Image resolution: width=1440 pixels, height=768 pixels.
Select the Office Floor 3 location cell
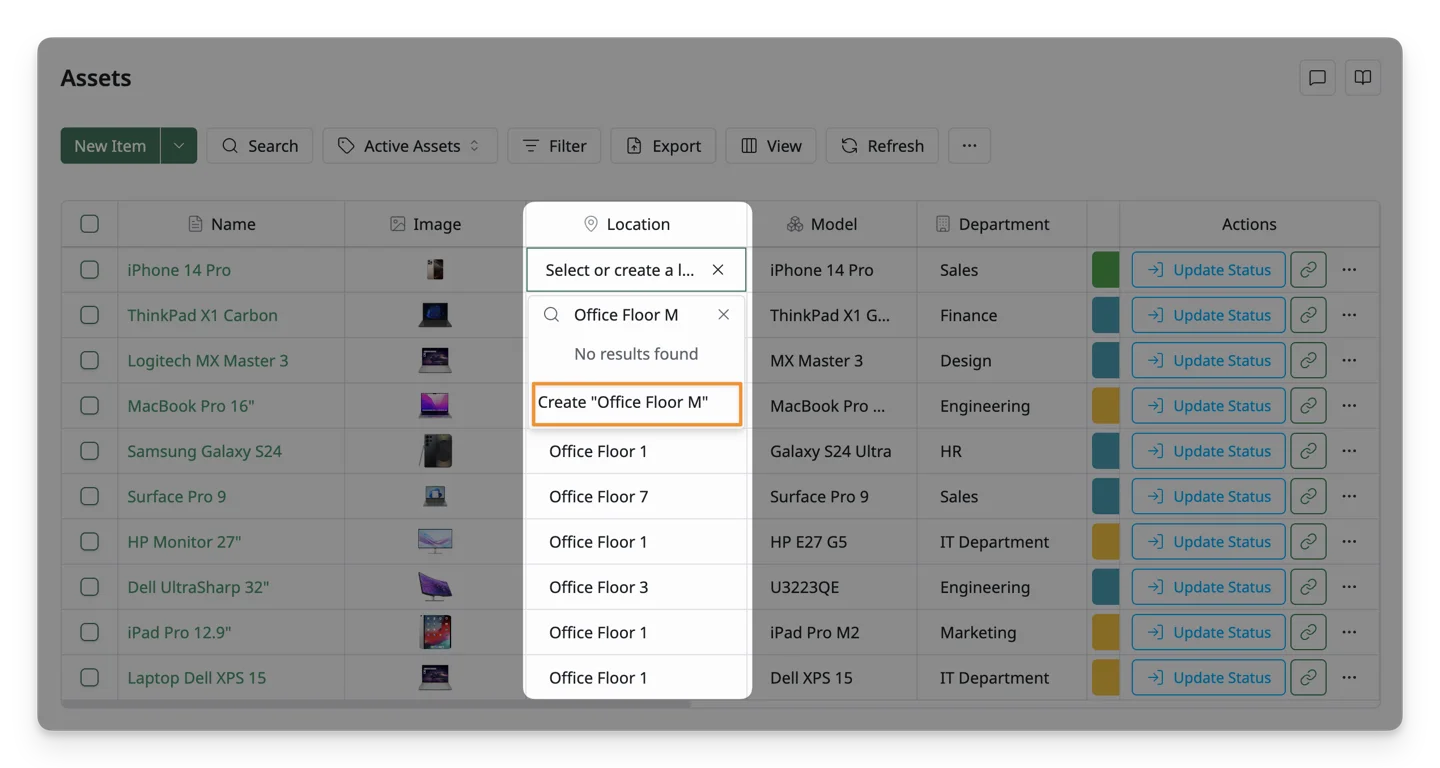(x=637, y=587)
